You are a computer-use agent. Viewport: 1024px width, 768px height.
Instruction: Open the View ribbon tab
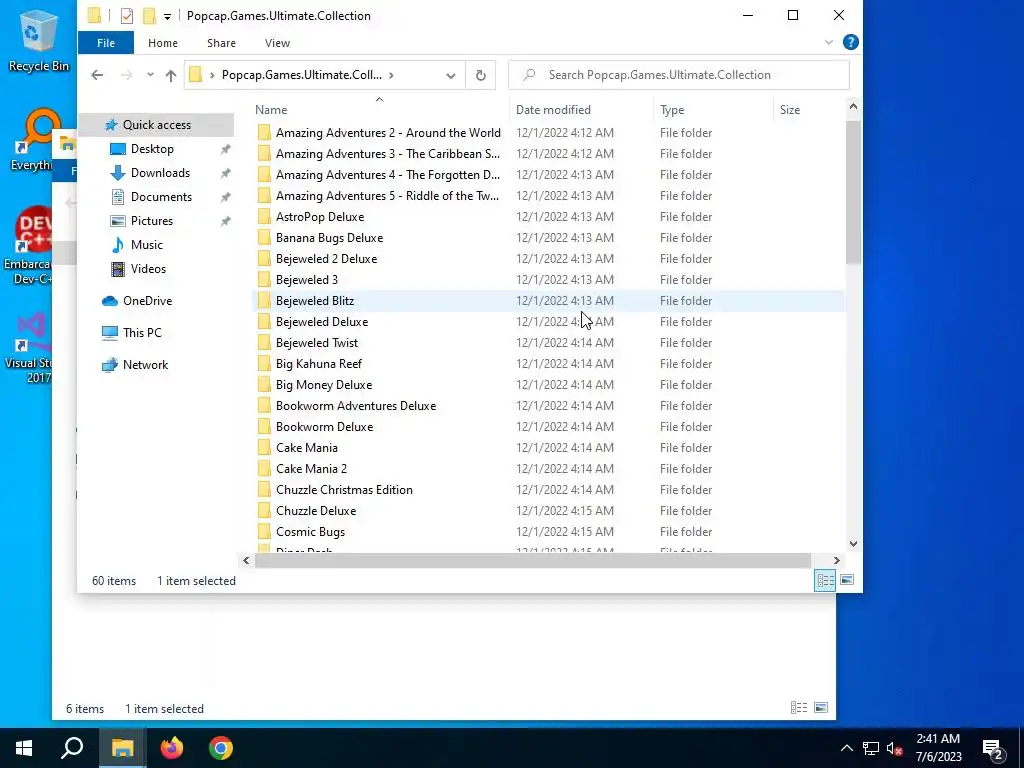[278, 43]
